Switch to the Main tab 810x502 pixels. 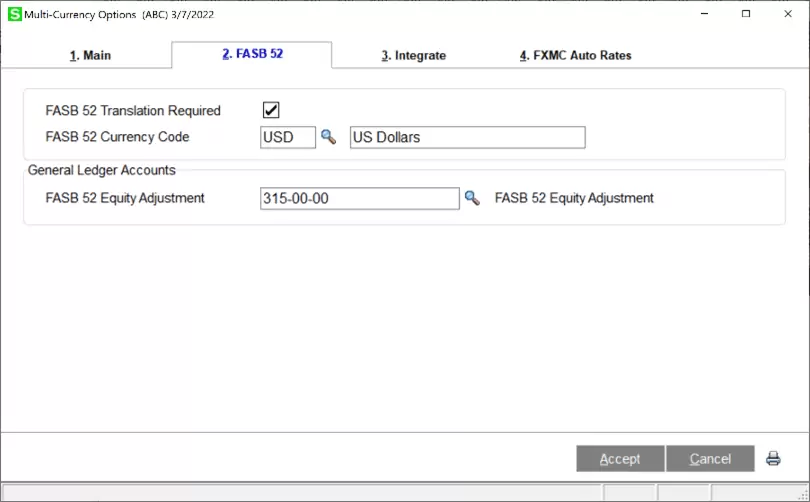[91, 56]
